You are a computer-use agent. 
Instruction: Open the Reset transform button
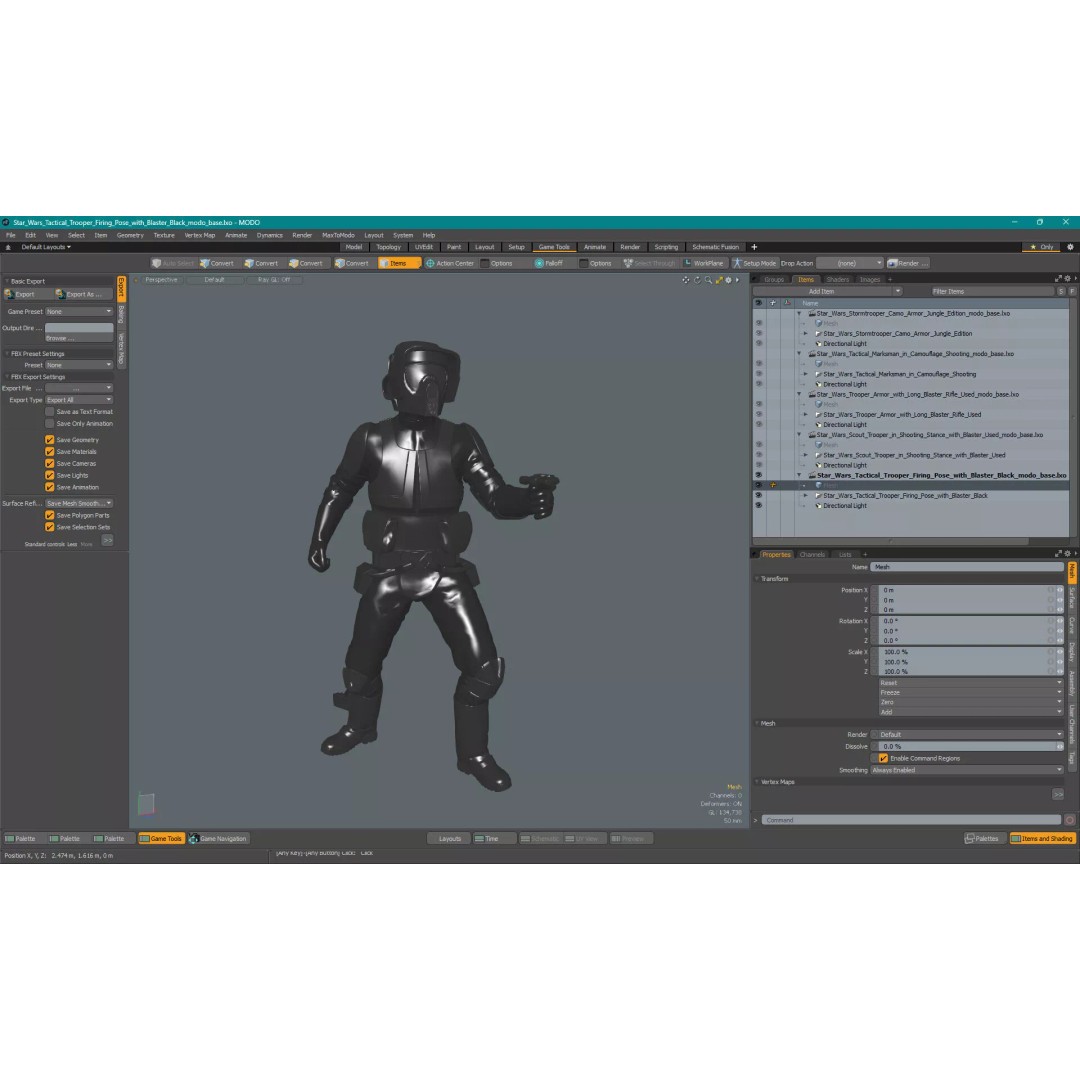click(x=970, y=683)
